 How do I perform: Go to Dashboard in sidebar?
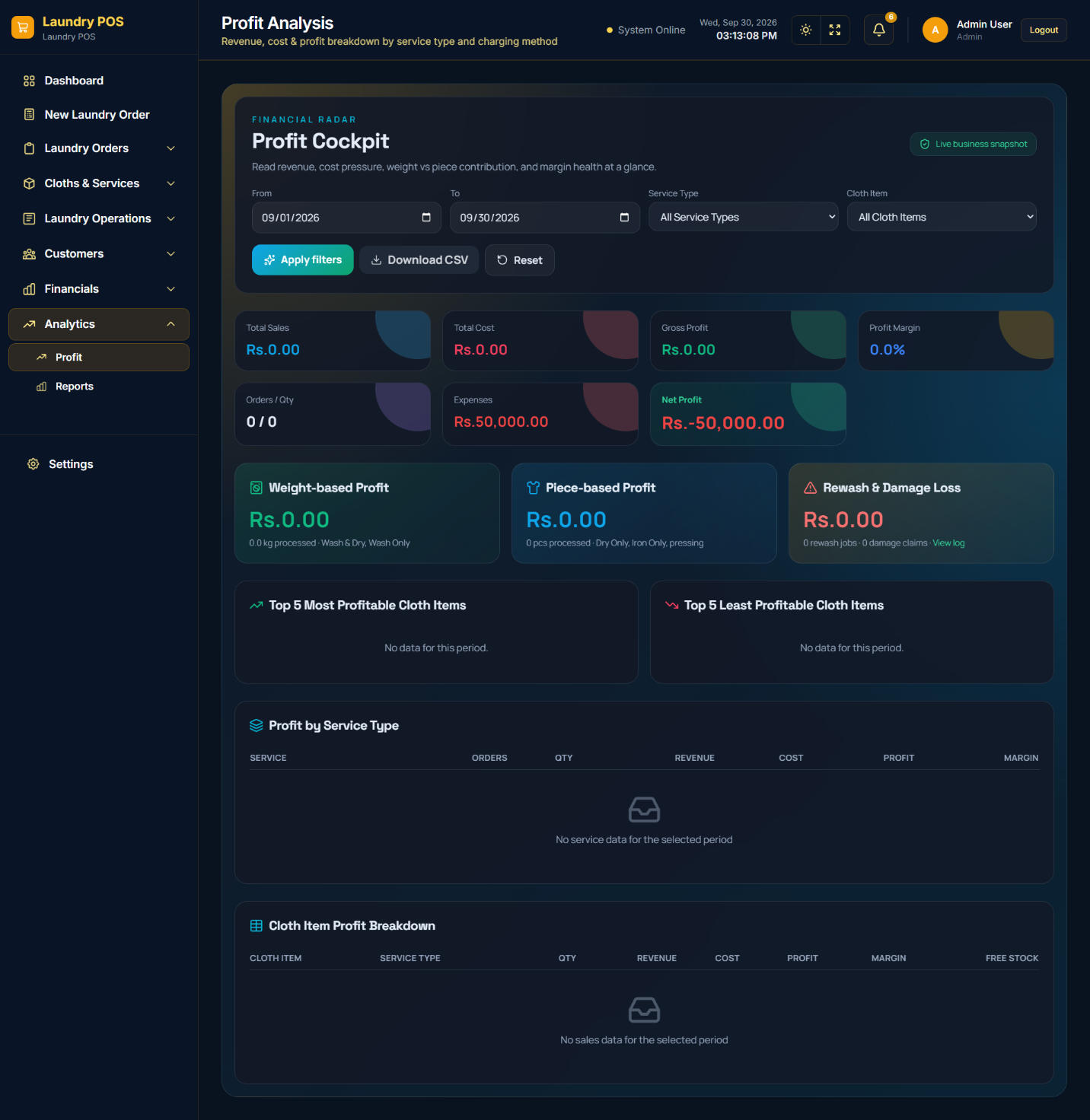pyautogui.click(x=99, y=81)
